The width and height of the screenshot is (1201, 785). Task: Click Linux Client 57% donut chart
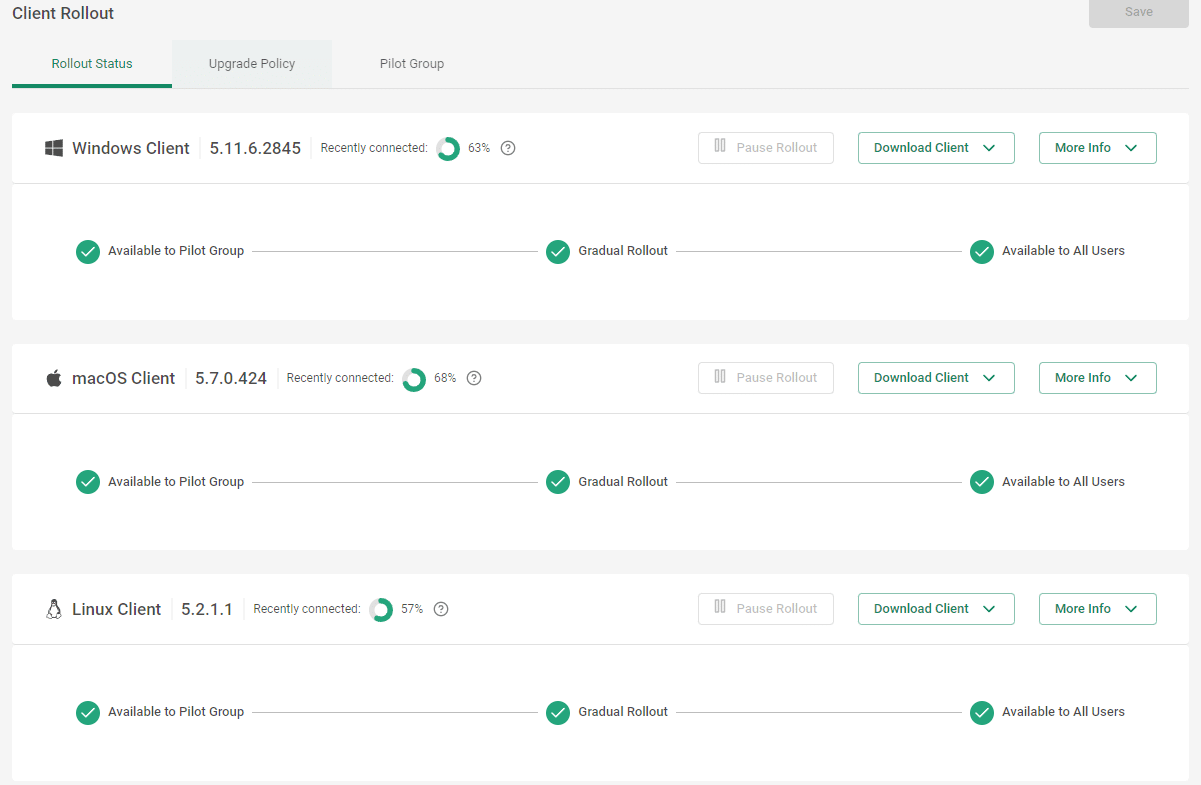click(381, 609)
